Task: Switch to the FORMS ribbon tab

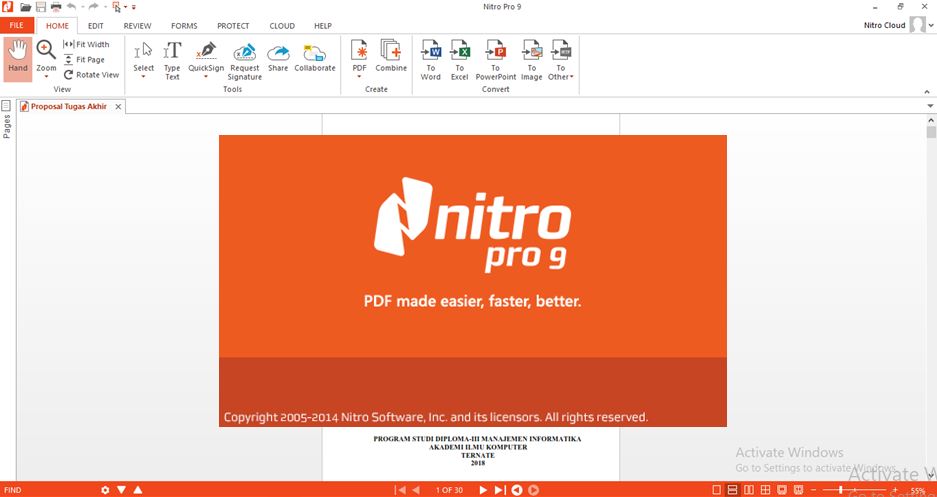Action: point(184,26)
